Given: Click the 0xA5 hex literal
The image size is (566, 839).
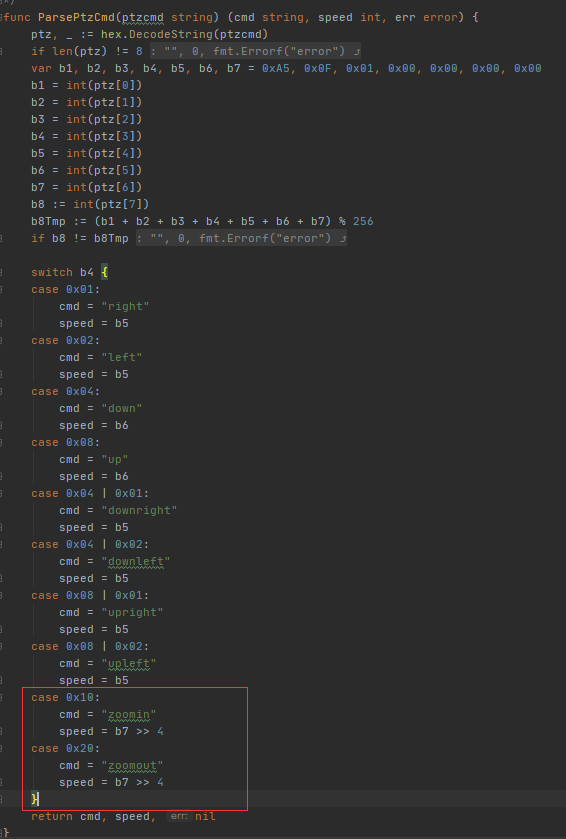Looking at the screenshot, I should pos(276,68).
